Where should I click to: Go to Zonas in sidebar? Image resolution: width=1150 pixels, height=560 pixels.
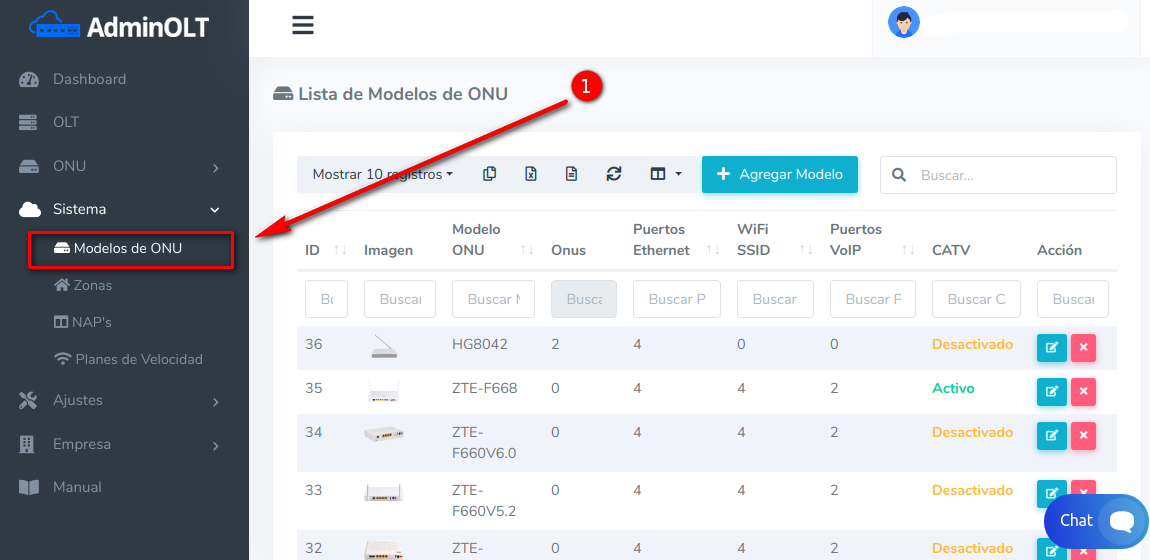point(92,285)
